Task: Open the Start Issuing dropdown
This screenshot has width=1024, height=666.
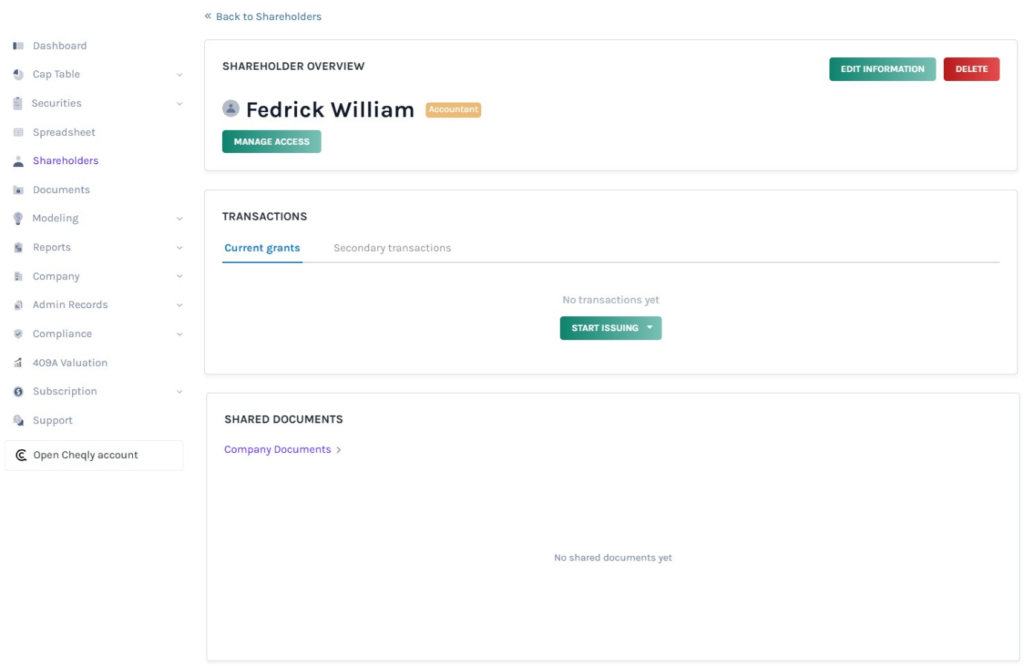Action: (649, 328)
